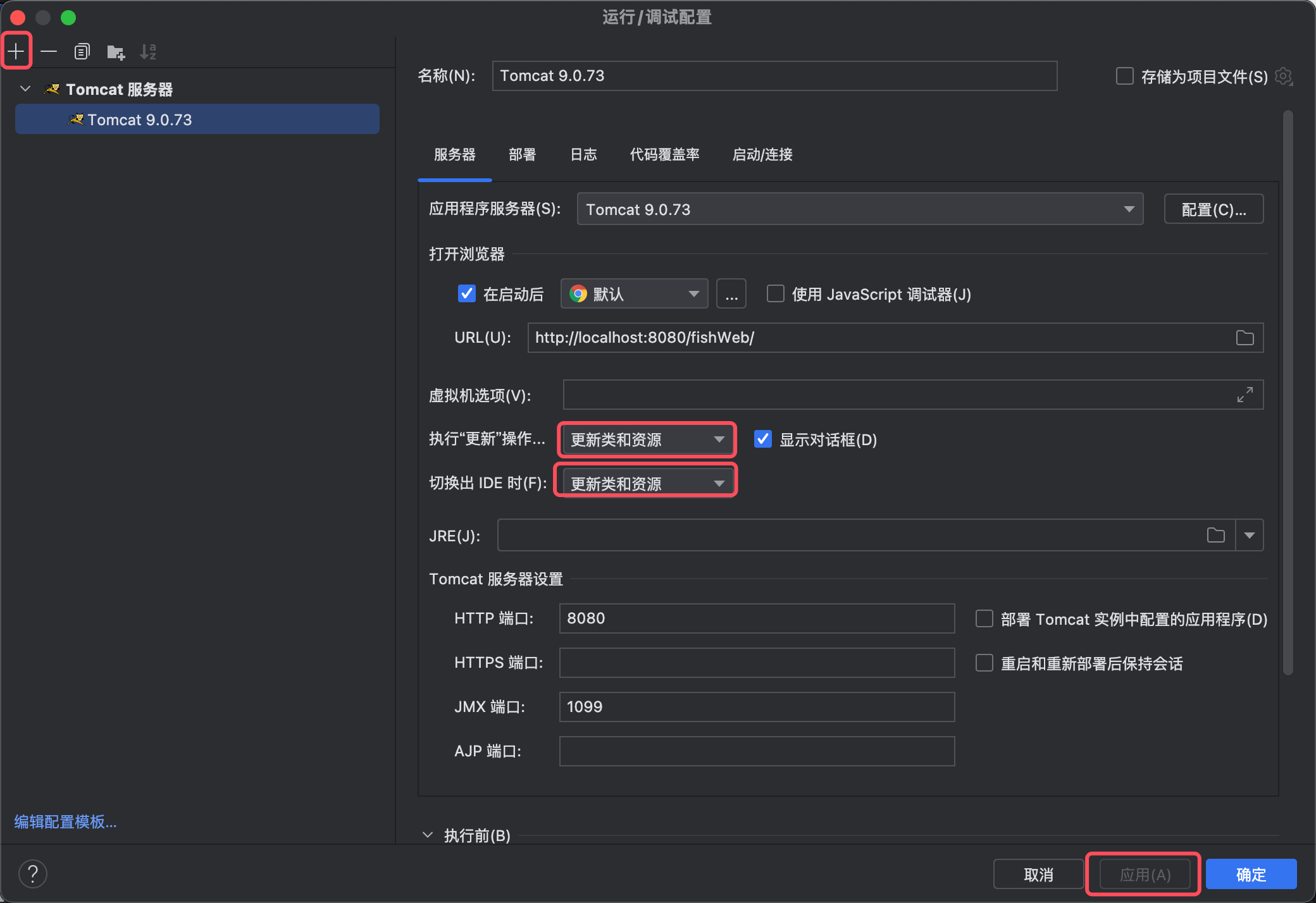The image size is (1316, 903).
Task: Click the VM options input field
Action: [x=913, y=395]
